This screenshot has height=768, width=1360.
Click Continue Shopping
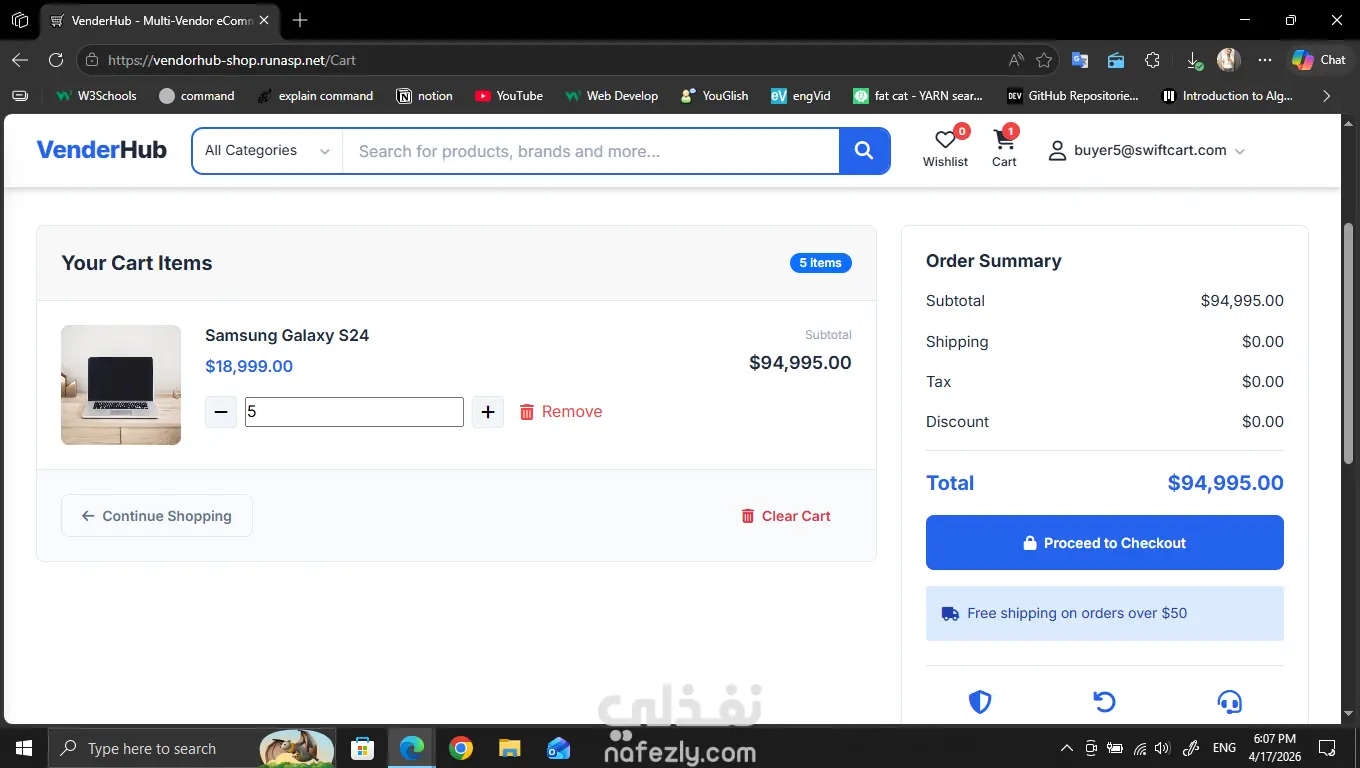[157, 516]
